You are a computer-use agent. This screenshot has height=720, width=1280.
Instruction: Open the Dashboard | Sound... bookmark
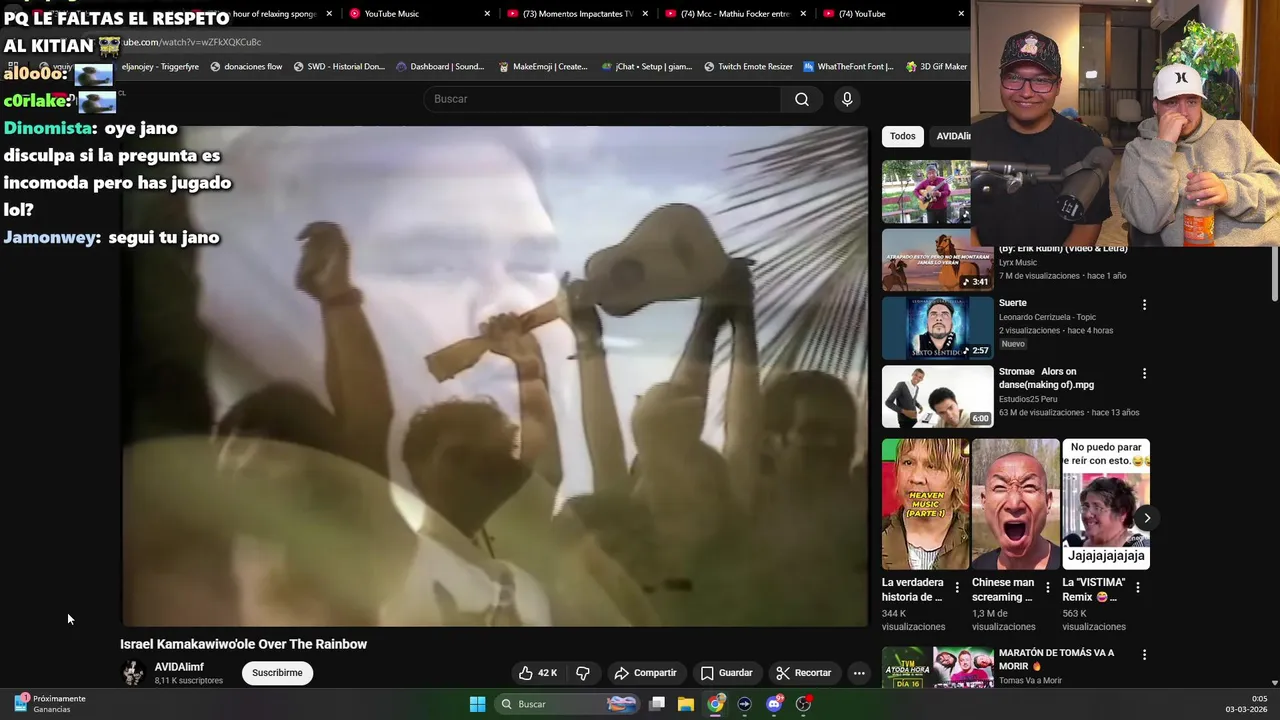click(x=440, y=67)
